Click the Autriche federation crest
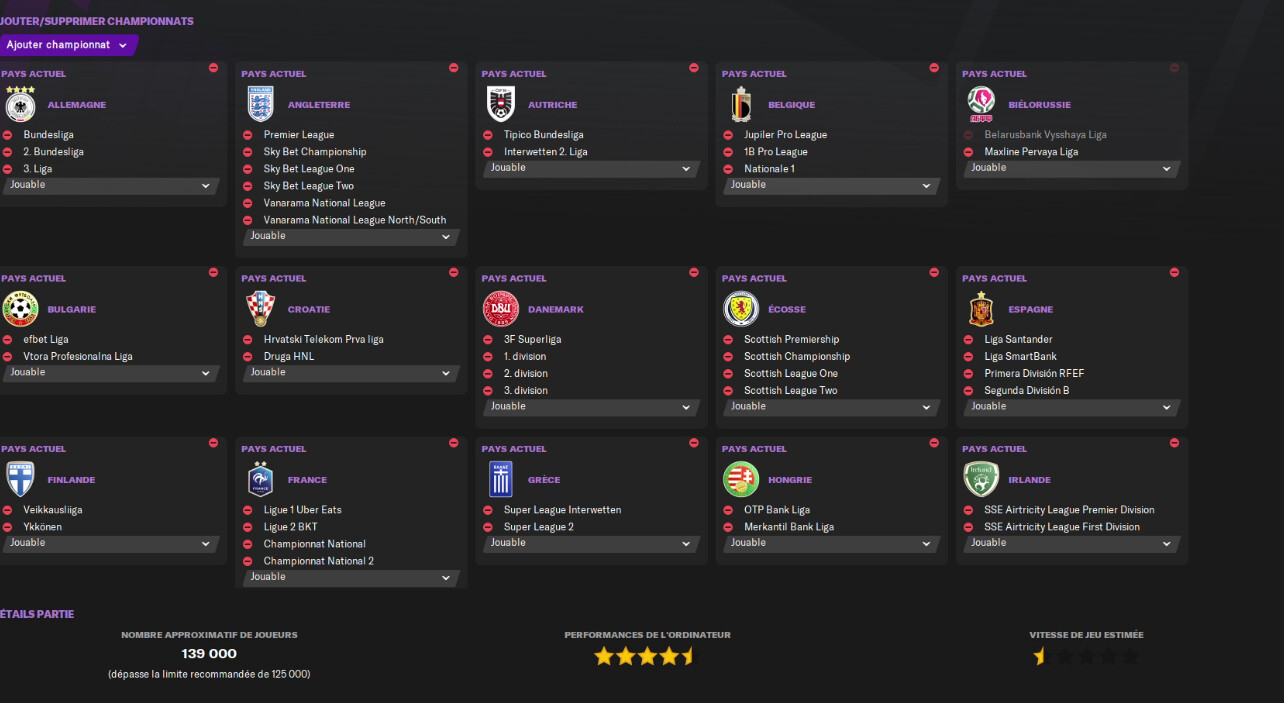Image resolution: width=1284 pixels, height=703 pixels. [501, 104]
